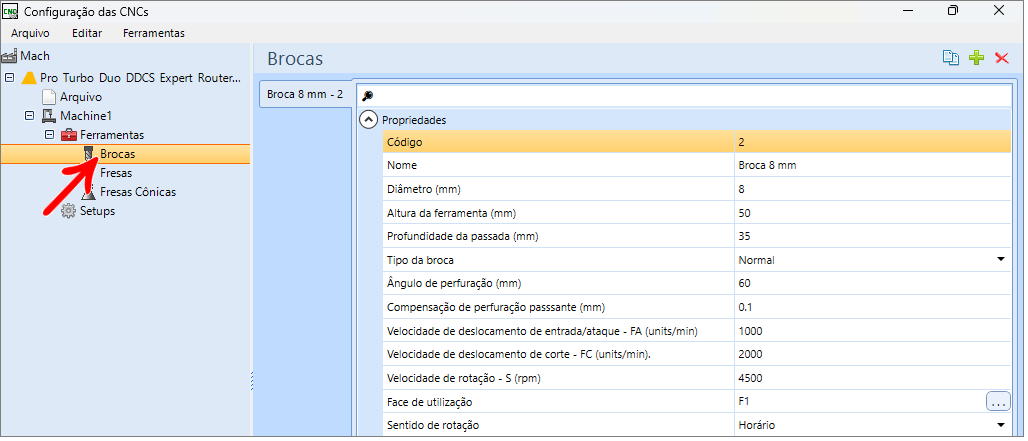
Task: Click the yellow icon beside Pro Turbo Duo
Action: (28, 78)
